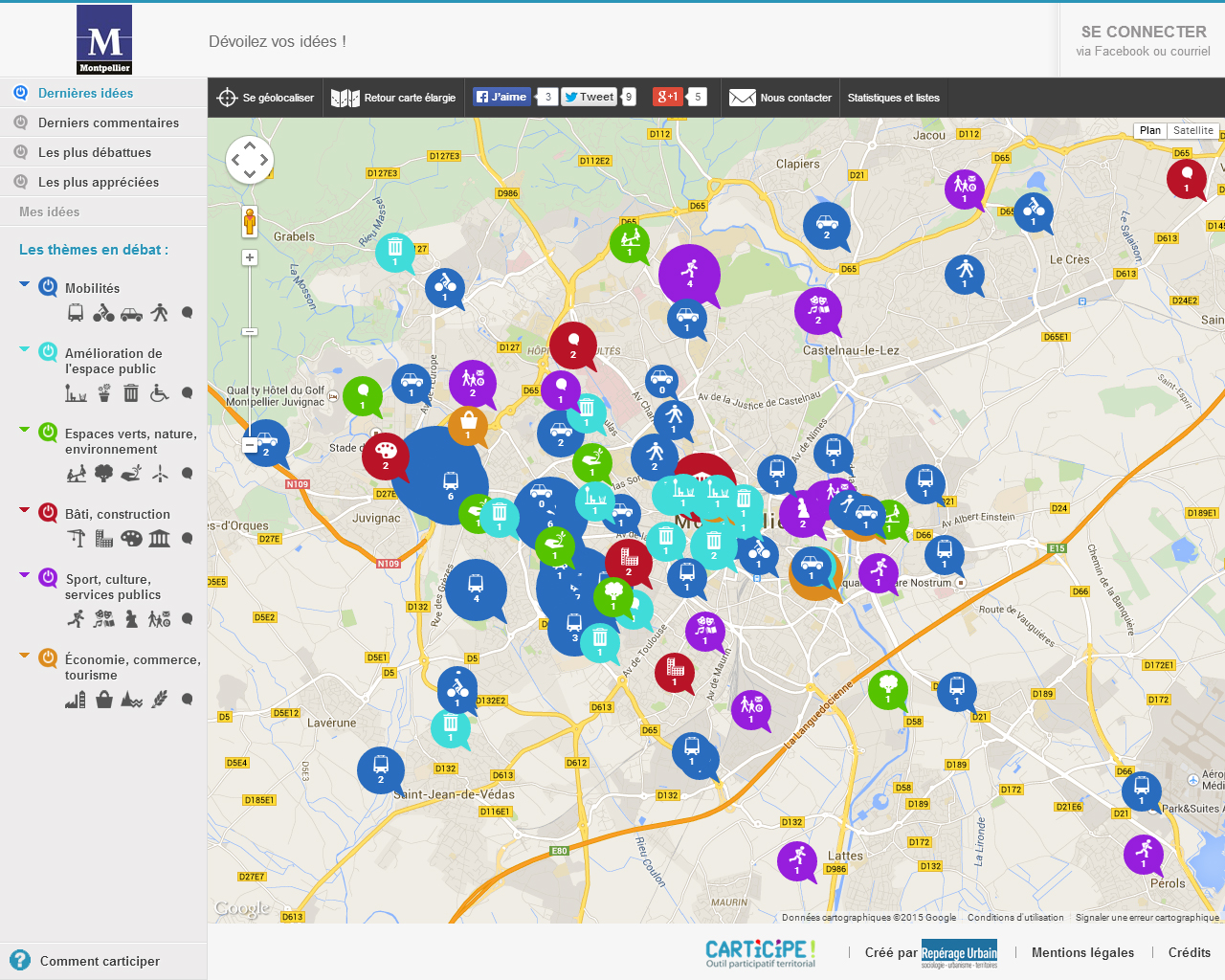Collapse the Économie, commerce theme arrow

coord(25,656)
